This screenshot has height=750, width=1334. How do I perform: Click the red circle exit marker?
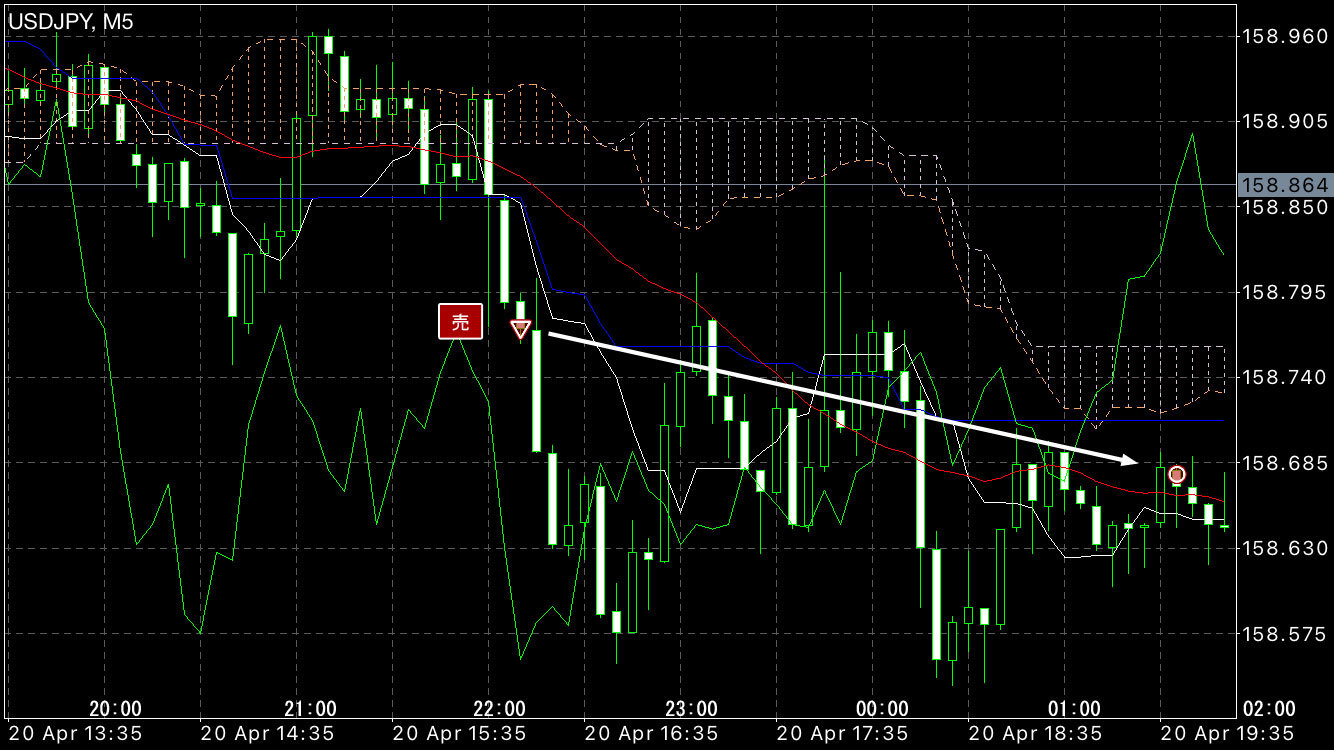[1177, 474]
